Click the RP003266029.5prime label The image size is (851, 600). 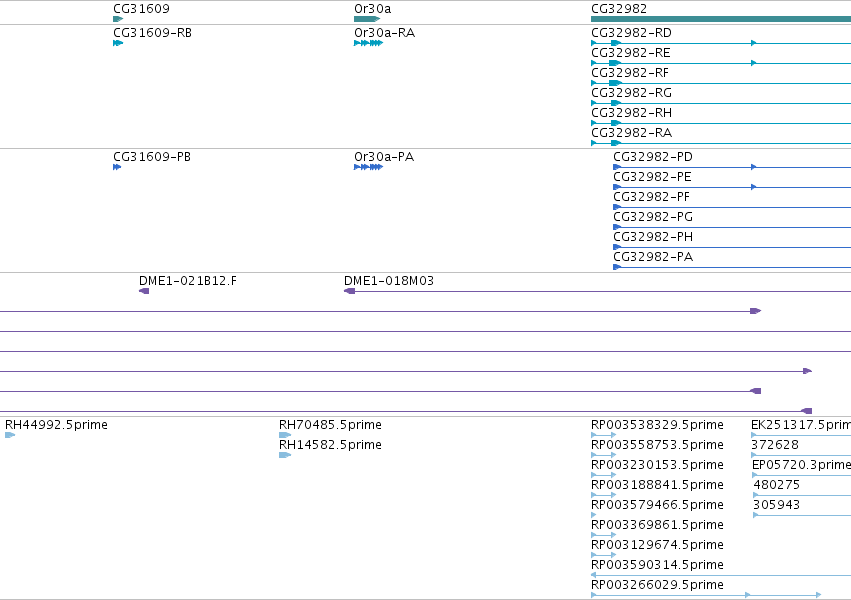click(657, 585)
